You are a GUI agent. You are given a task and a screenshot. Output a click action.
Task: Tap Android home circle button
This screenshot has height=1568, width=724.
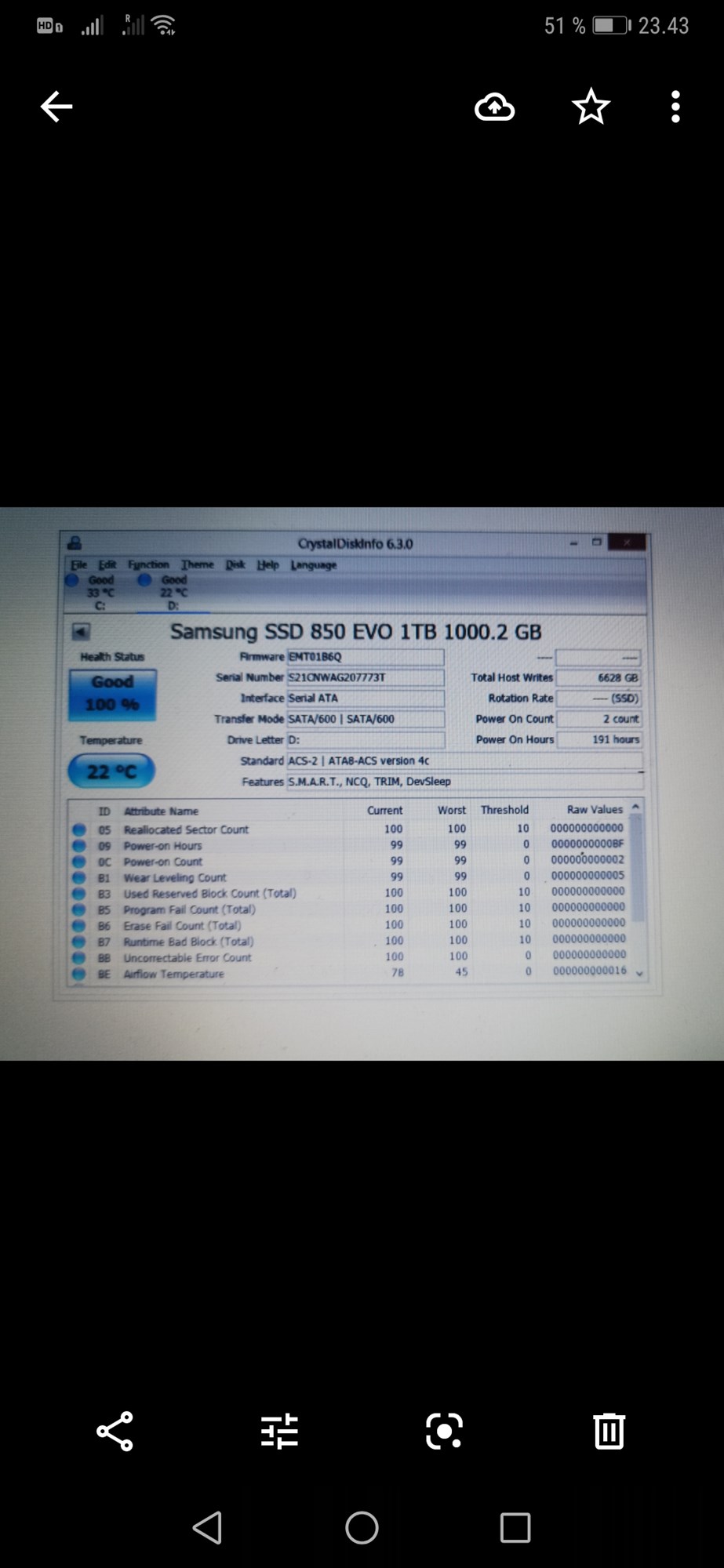coord(362,1527)
